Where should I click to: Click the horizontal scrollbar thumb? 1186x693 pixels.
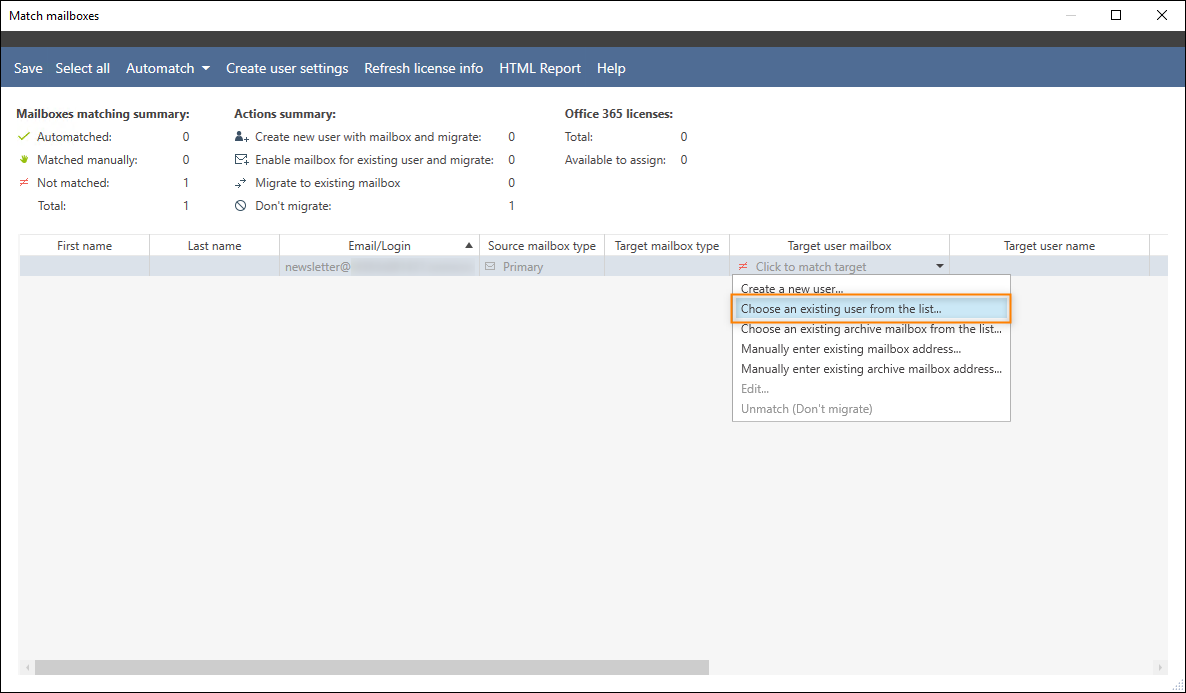tap(371, 667)
